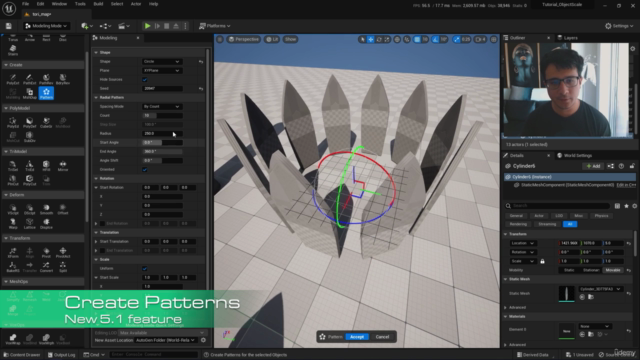Select the Split tool
Screen dimensions: 640x360
tap(63, 267)
